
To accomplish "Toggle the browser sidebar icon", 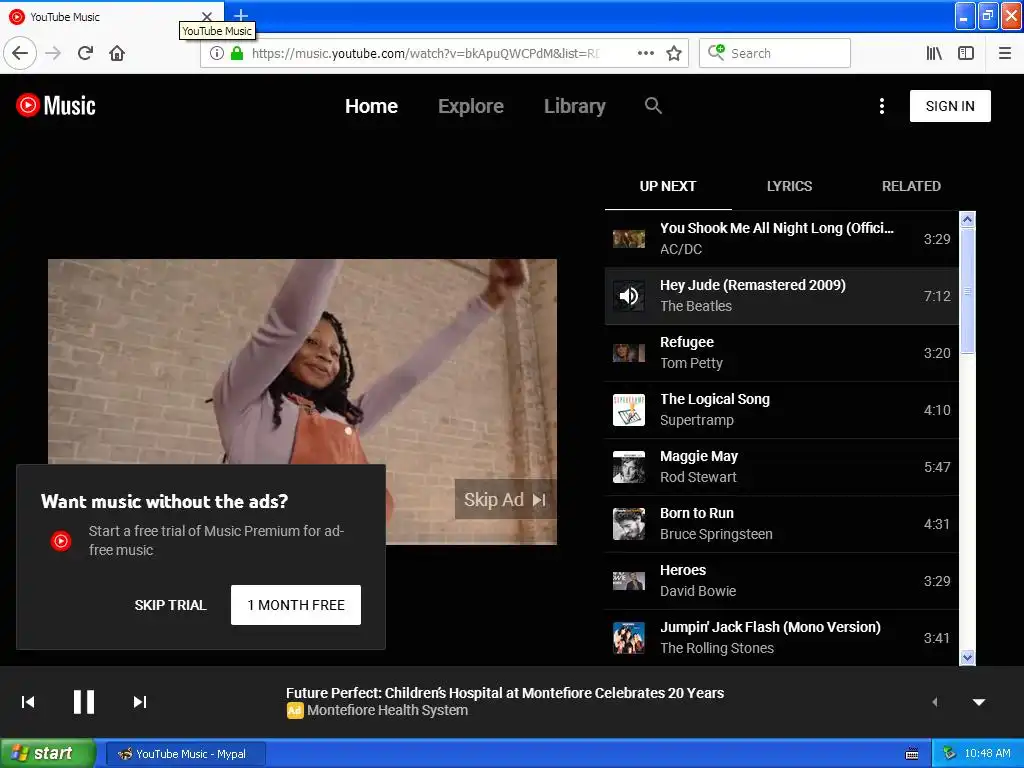I will tap(966, 53).
